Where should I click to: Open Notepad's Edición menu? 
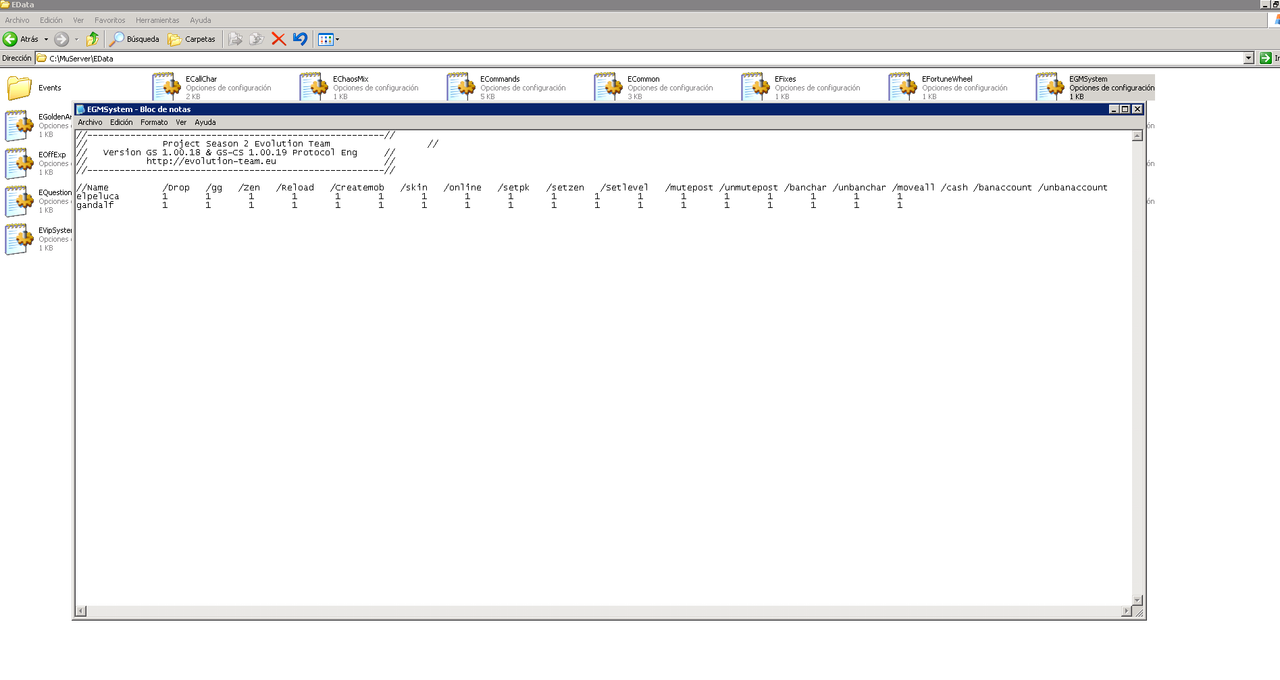tap(121, 122)
